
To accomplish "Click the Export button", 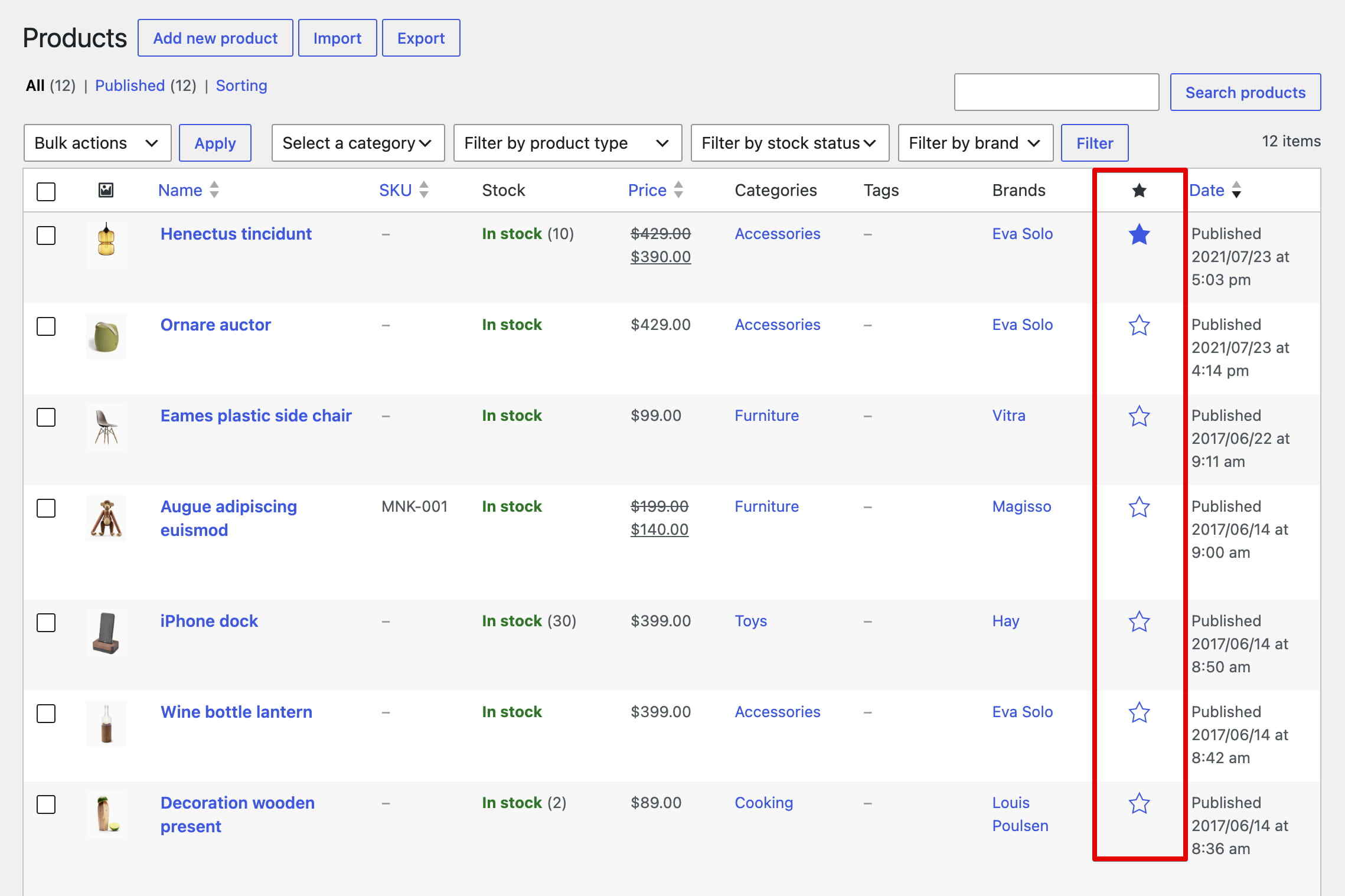I will [421, 38].
